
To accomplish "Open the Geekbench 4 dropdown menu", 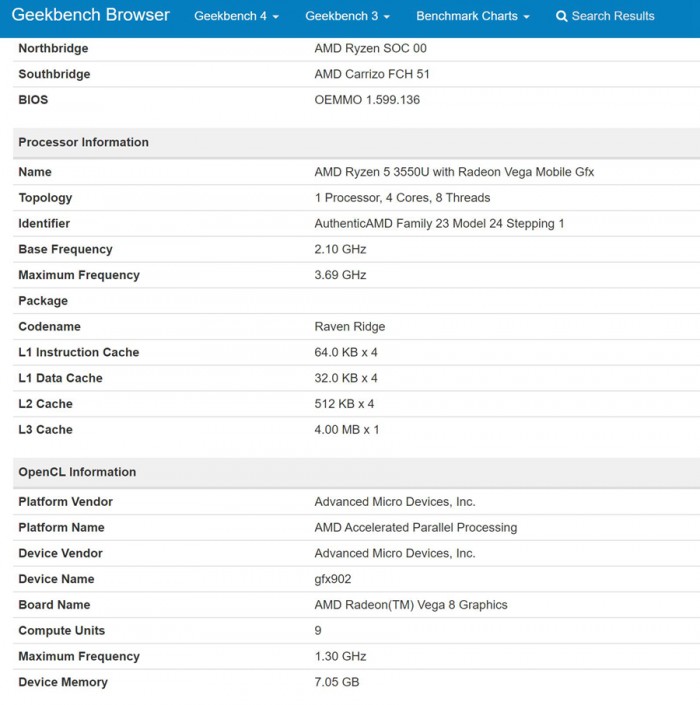I will (236, 16).
